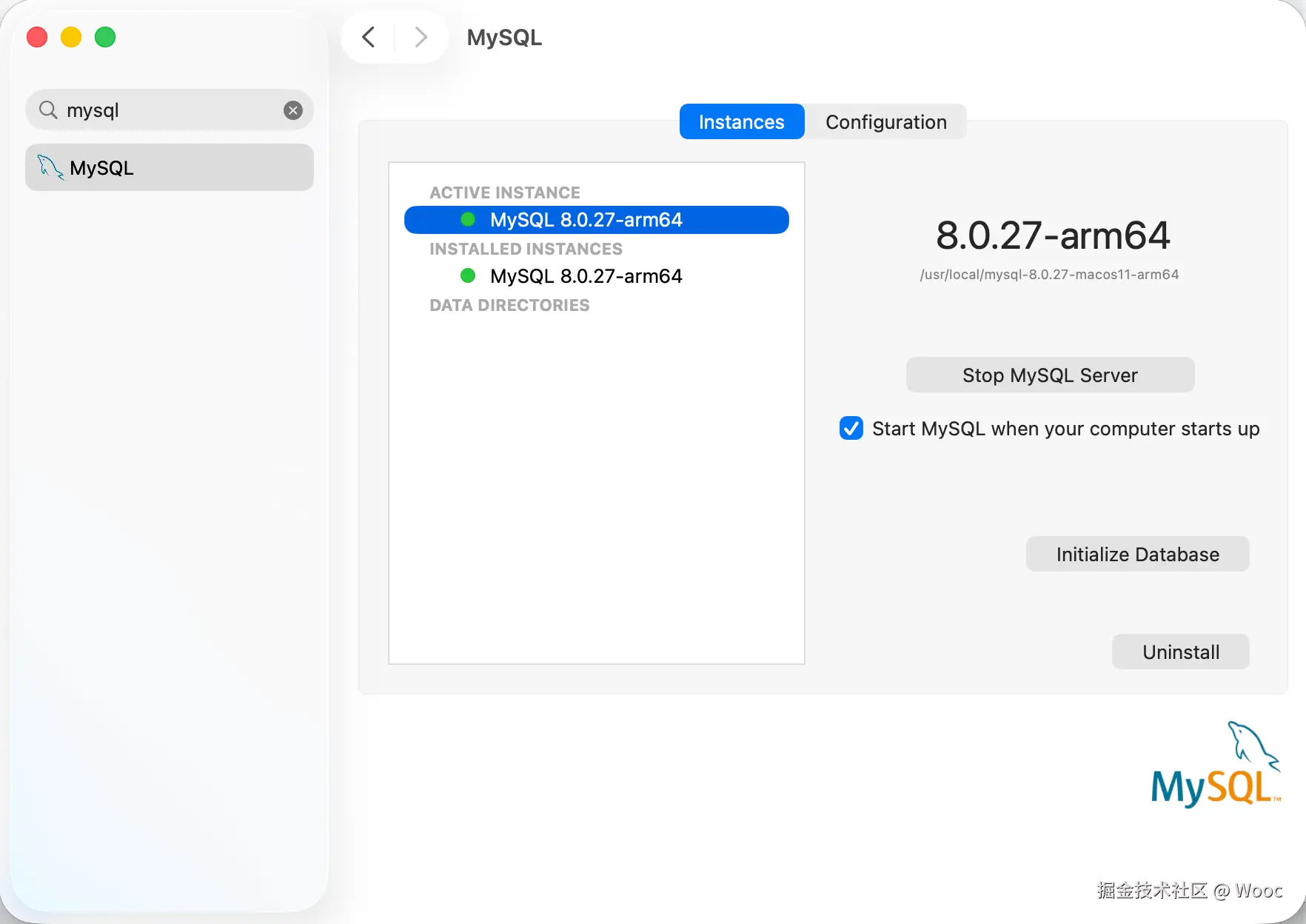The width and height of the screenshot is (1306, 924).
Task: Click Initialize Database button
Action: coord(1137,554)
